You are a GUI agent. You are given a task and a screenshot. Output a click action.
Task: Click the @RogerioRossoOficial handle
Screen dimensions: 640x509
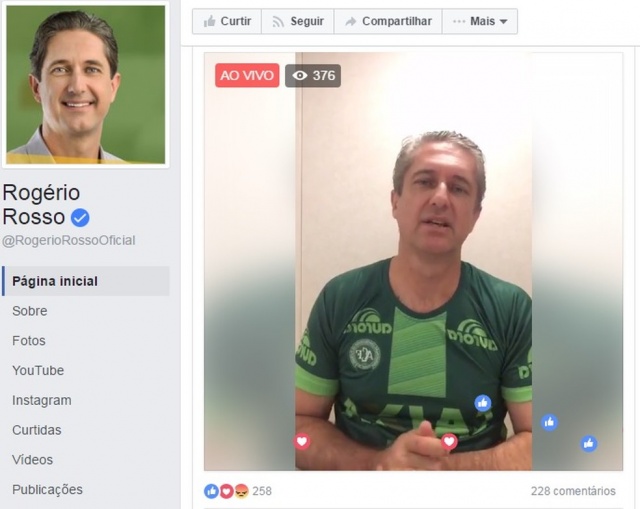[69, 240]
